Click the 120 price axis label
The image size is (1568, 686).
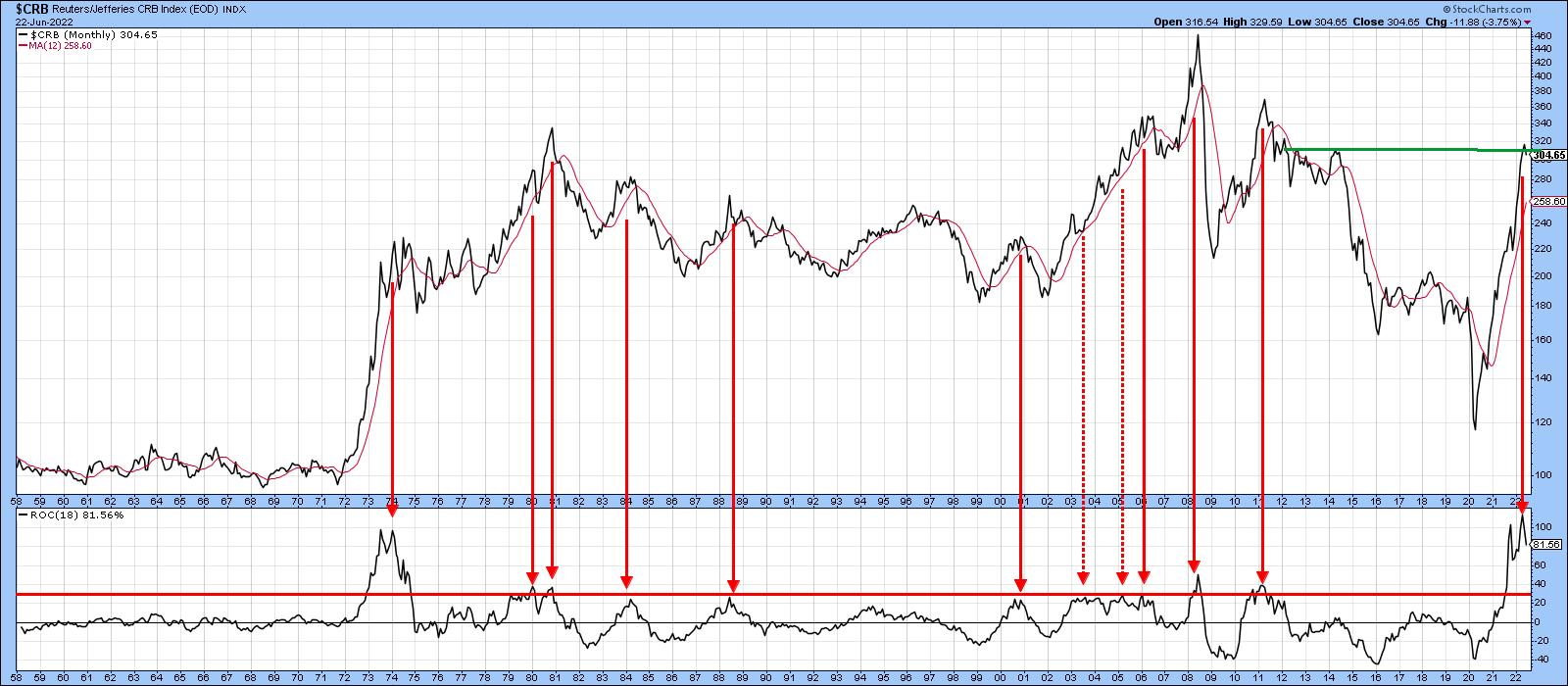click(x=1543, y=422)
